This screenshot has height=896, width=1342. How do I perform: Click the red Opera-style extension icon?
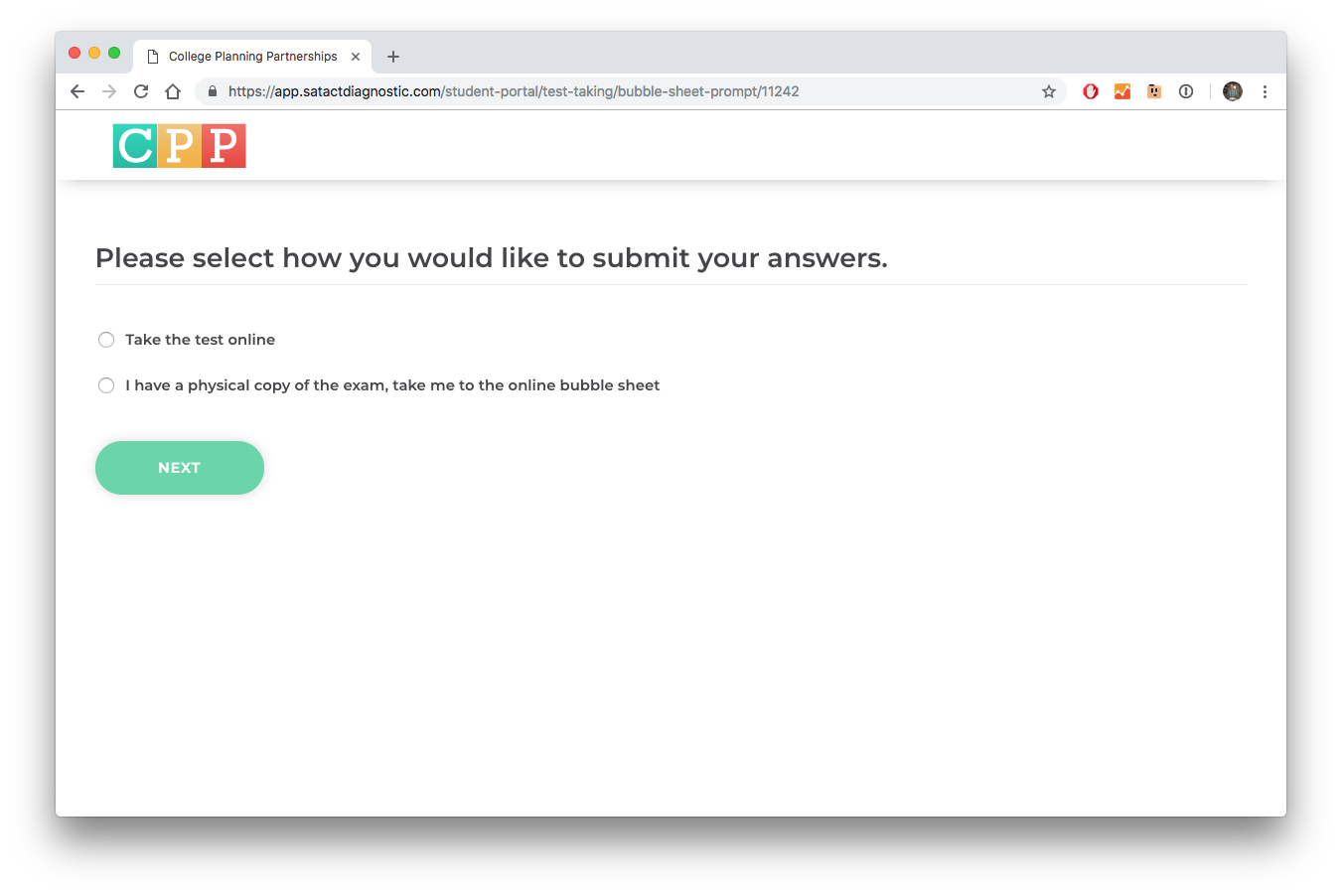[x=1091, y=91]
